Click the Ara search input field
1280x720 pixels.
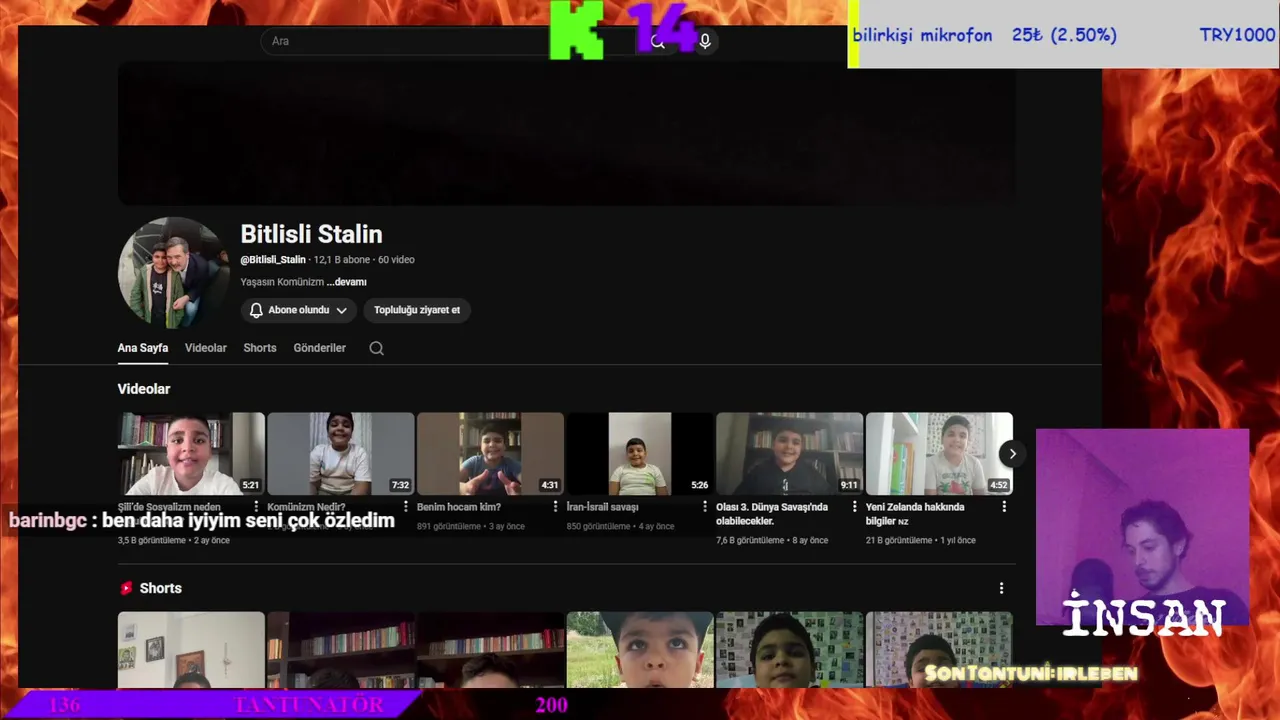click(x=450, y=41)
